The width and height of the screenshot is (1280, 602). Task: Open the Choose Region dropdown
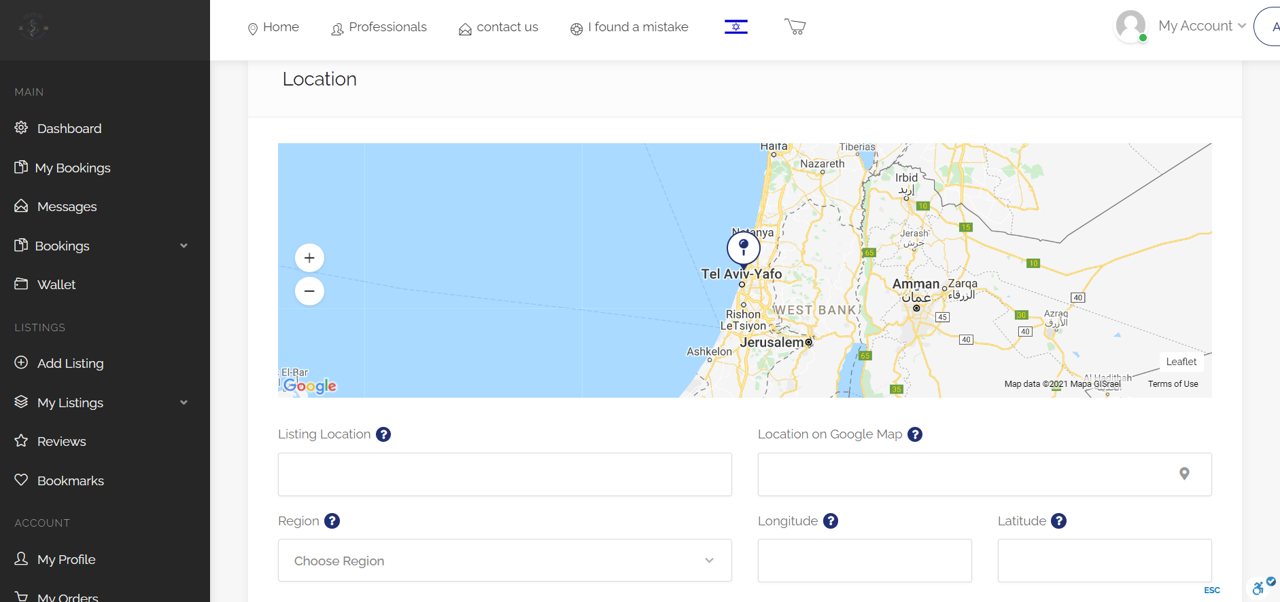click(x=504, y=561)
